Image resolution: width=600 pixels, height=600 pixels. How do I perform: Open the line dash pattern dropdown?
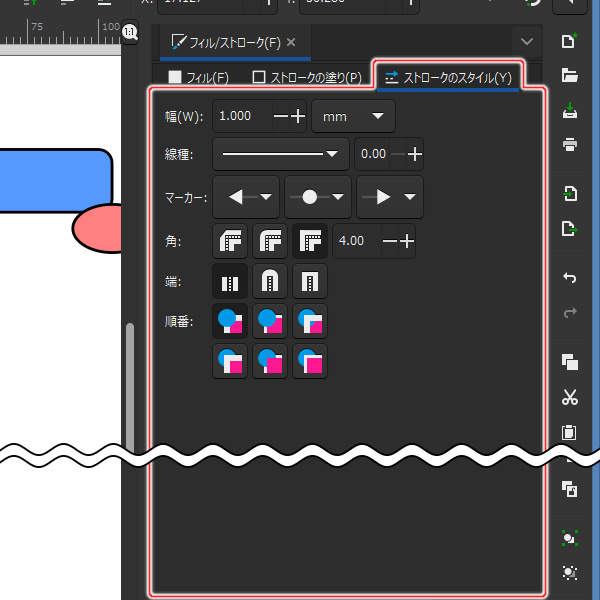point(281,154)
